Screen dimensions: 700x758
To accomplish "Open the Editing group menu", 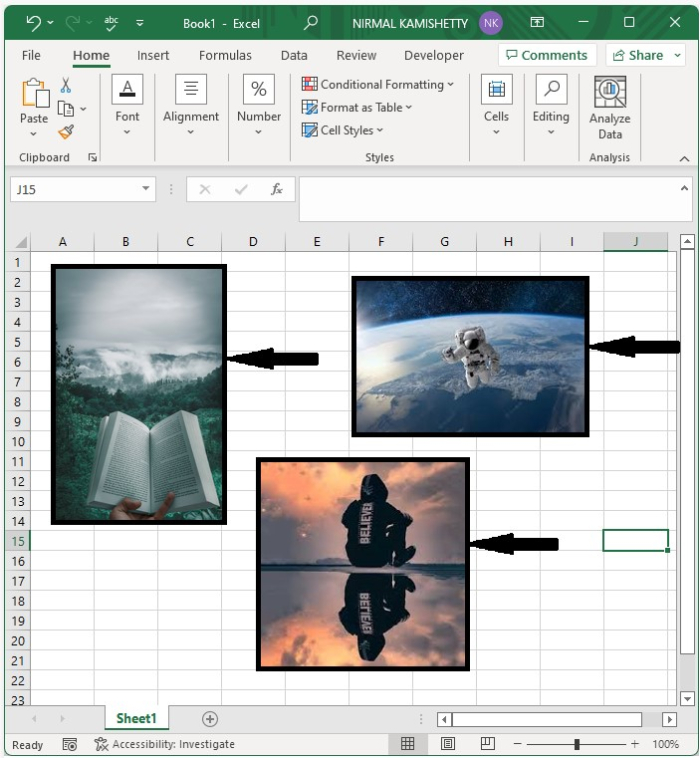I will coord(551,104).
